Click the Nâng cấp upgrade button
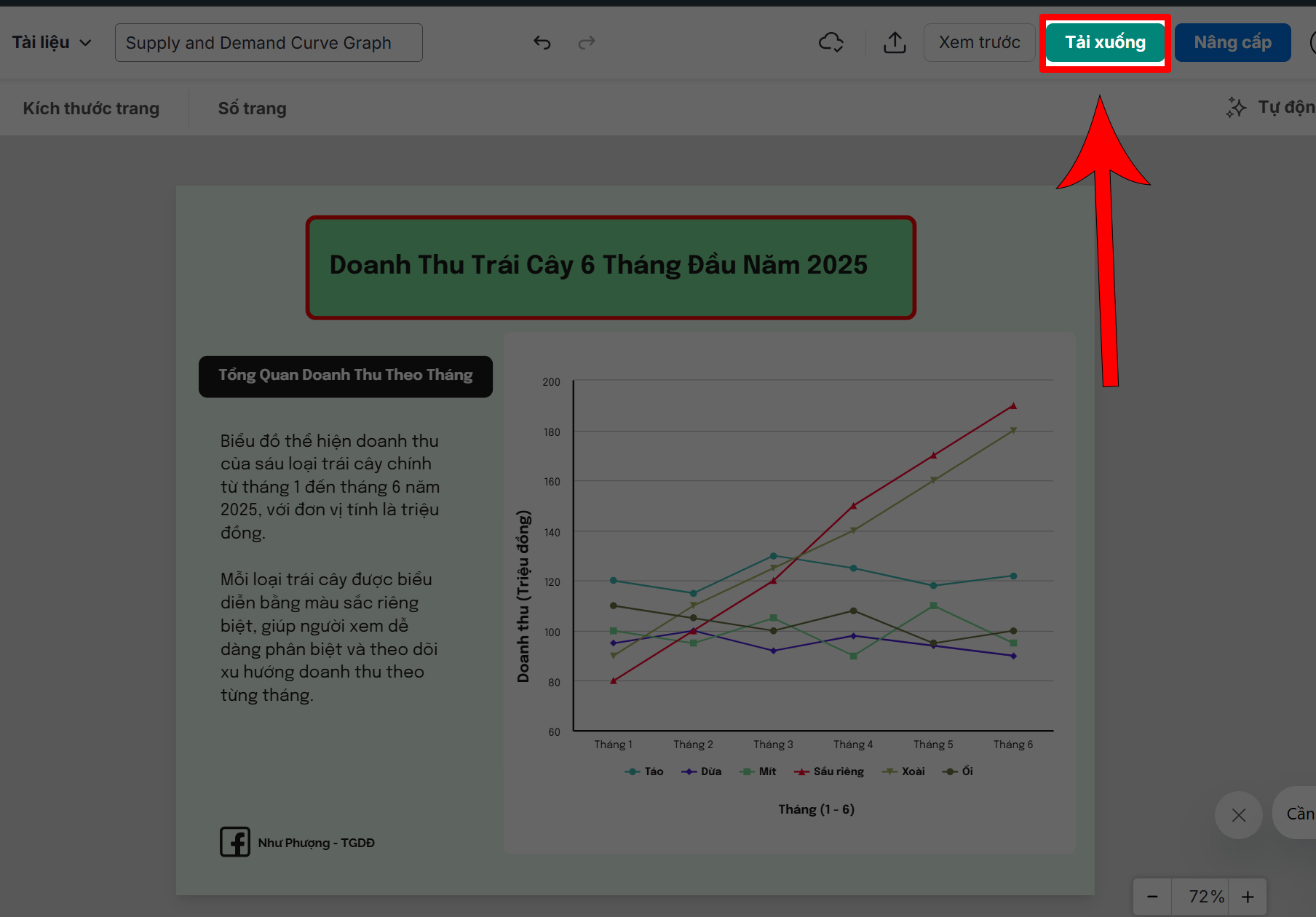 (x=1232, y=43)
